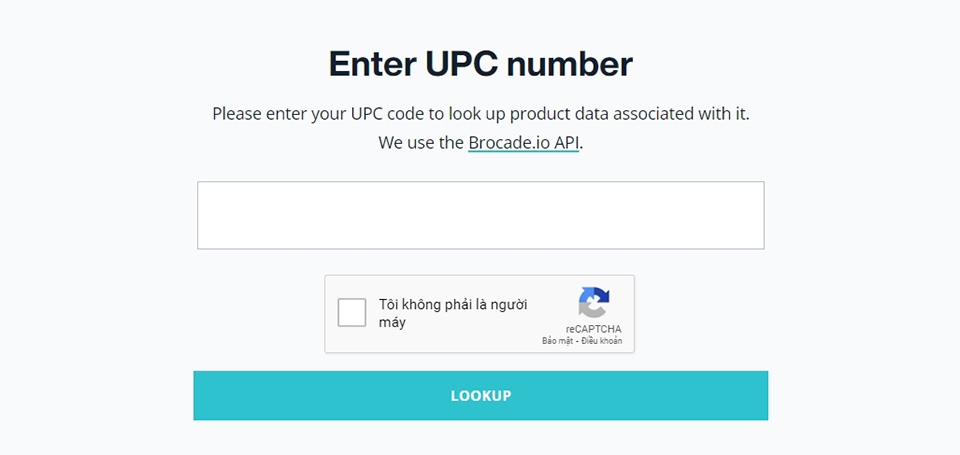Focus the UPC number input field
Image resolution: width=960 pixels, height=455 pixels.
[480, 215]
